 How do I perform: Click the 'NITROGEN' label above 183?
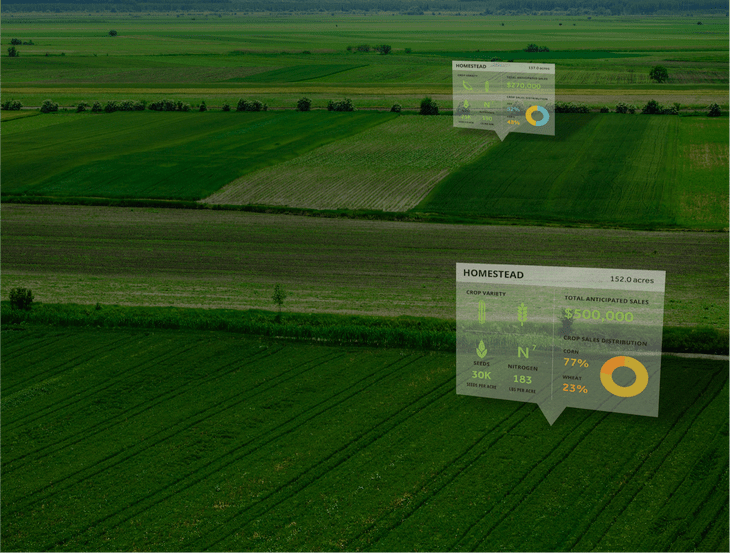click(522, 367)
